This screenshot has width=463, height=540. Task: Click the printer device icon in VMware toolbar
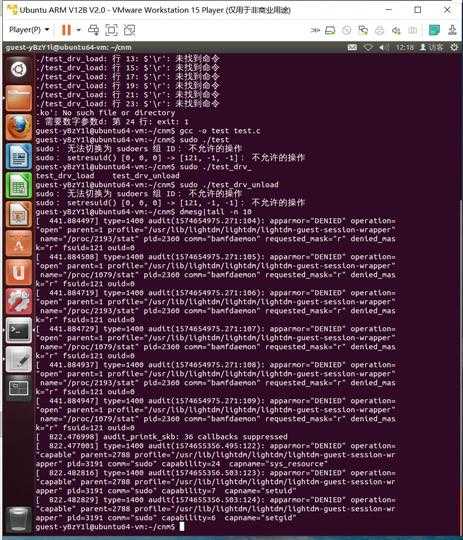tap(379, 30)
